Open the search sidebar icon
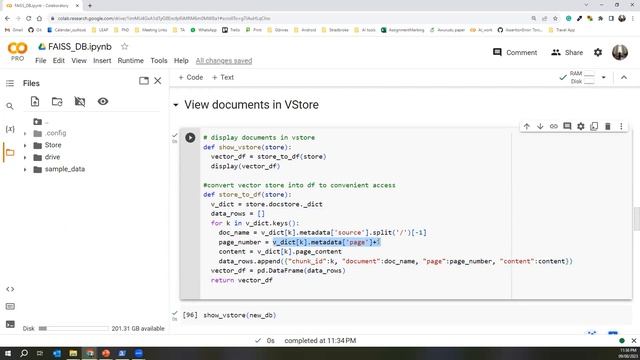640x360 pixels. (10, 106)
